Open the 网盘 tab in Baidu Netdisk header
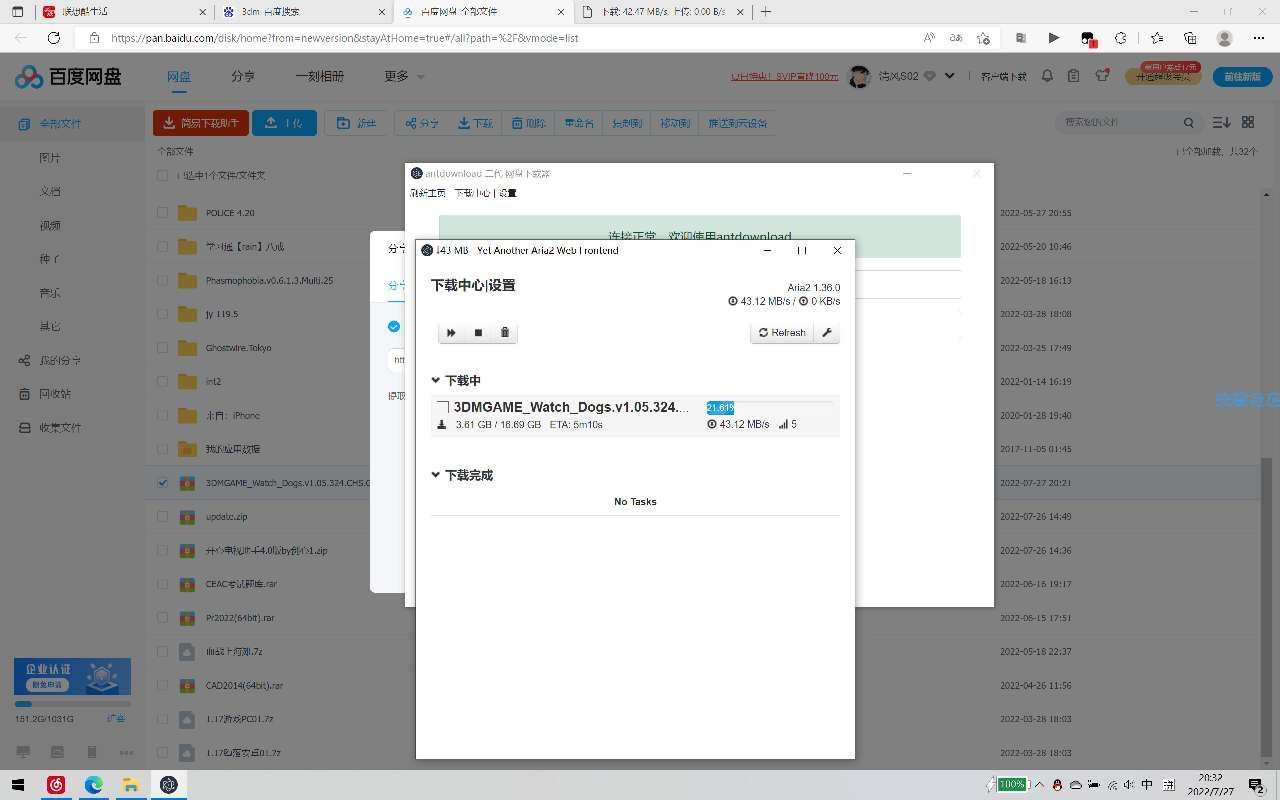Screen dimensions: 1280x800 pos(179,77)
